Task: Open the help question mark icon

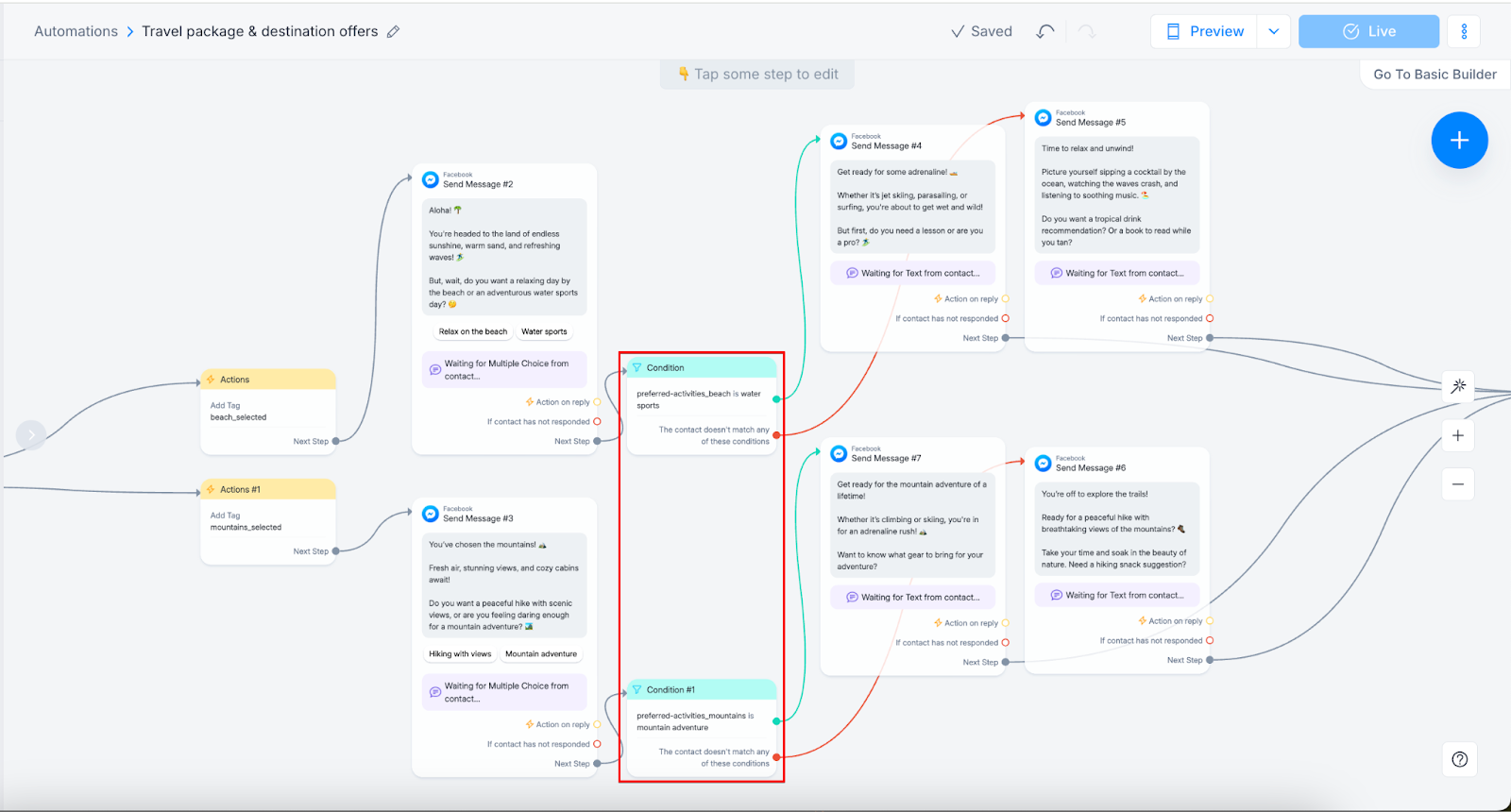Action: pos(1459,759)
